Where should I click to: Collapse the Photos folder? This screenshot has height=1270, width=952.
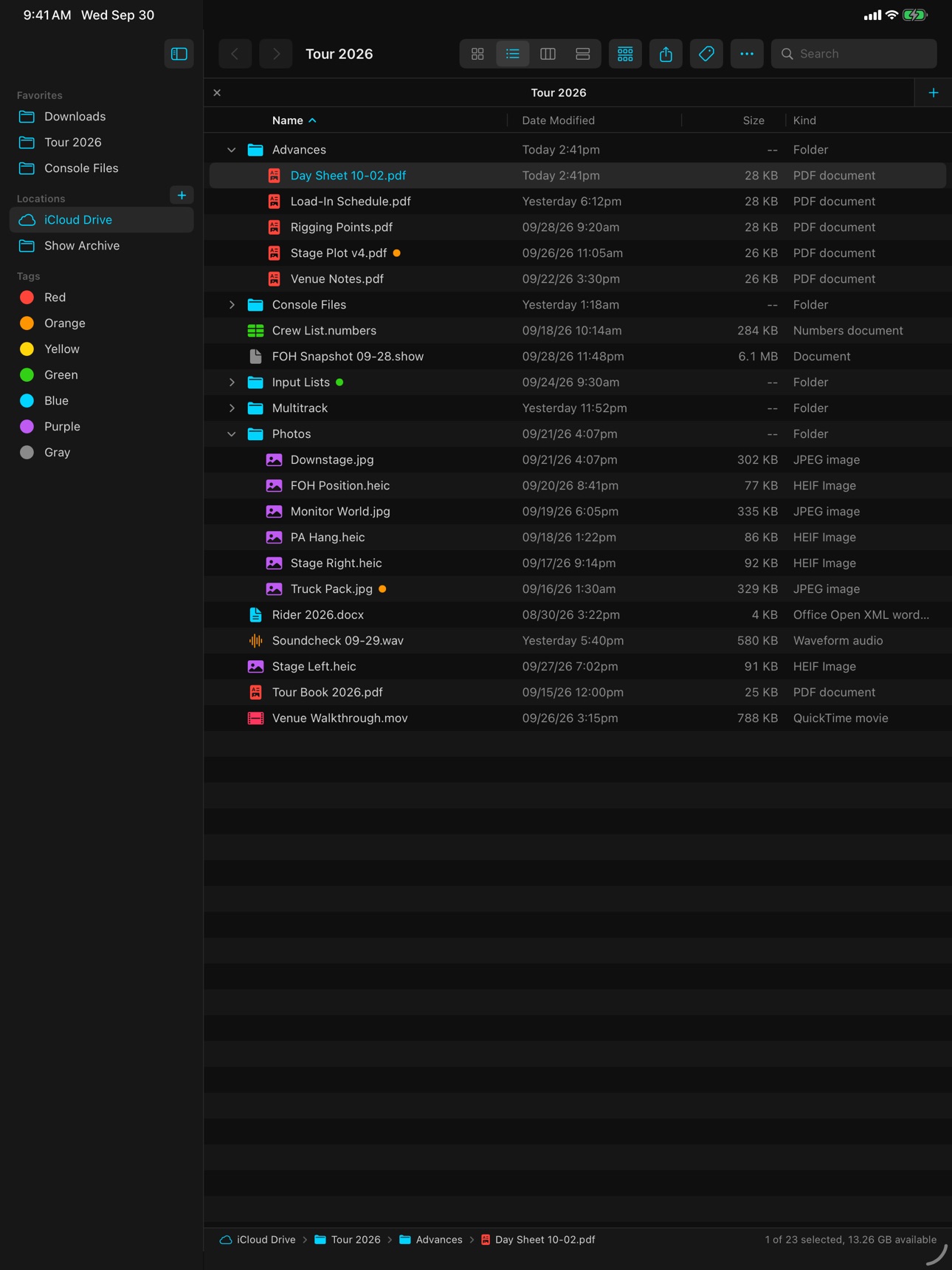[232, 434]
